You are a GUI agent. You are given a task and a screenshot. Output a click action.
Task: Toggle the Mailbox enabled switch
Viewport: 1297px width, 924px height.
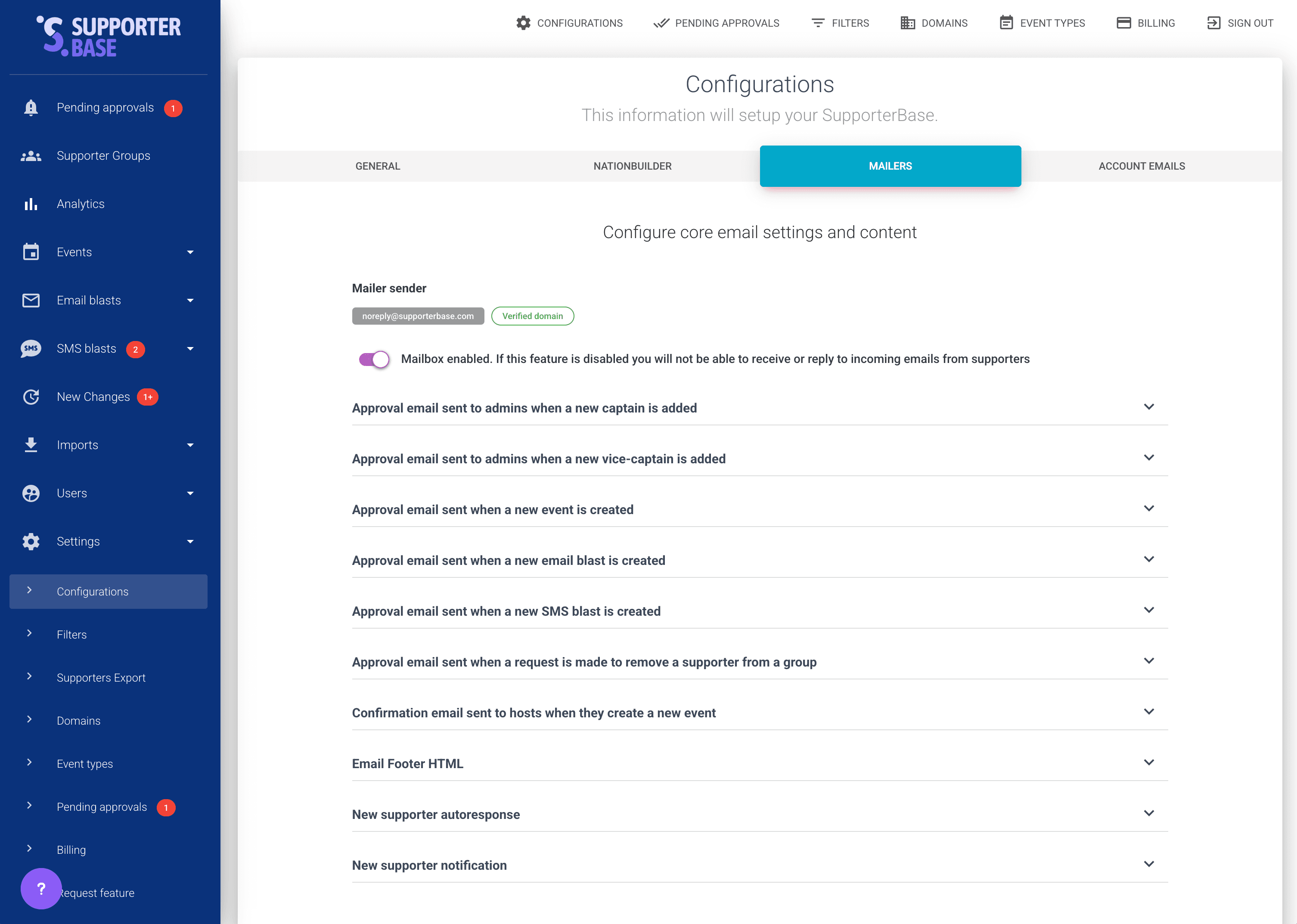pyautogui.click(x=374, y=359)
